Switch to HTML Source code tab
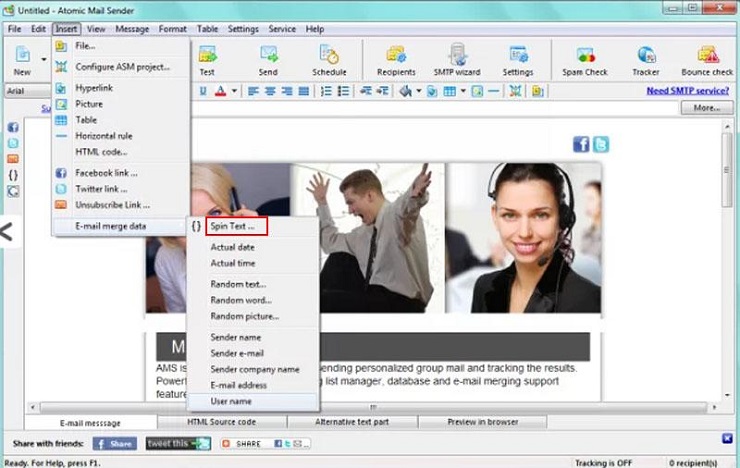Viewport: 740px width, 468px height. (x=221, y=422)
